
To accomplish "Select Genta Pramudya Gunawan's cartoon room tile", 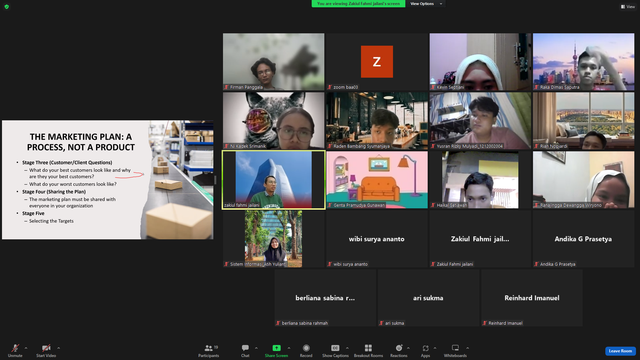I will (377, 180).
